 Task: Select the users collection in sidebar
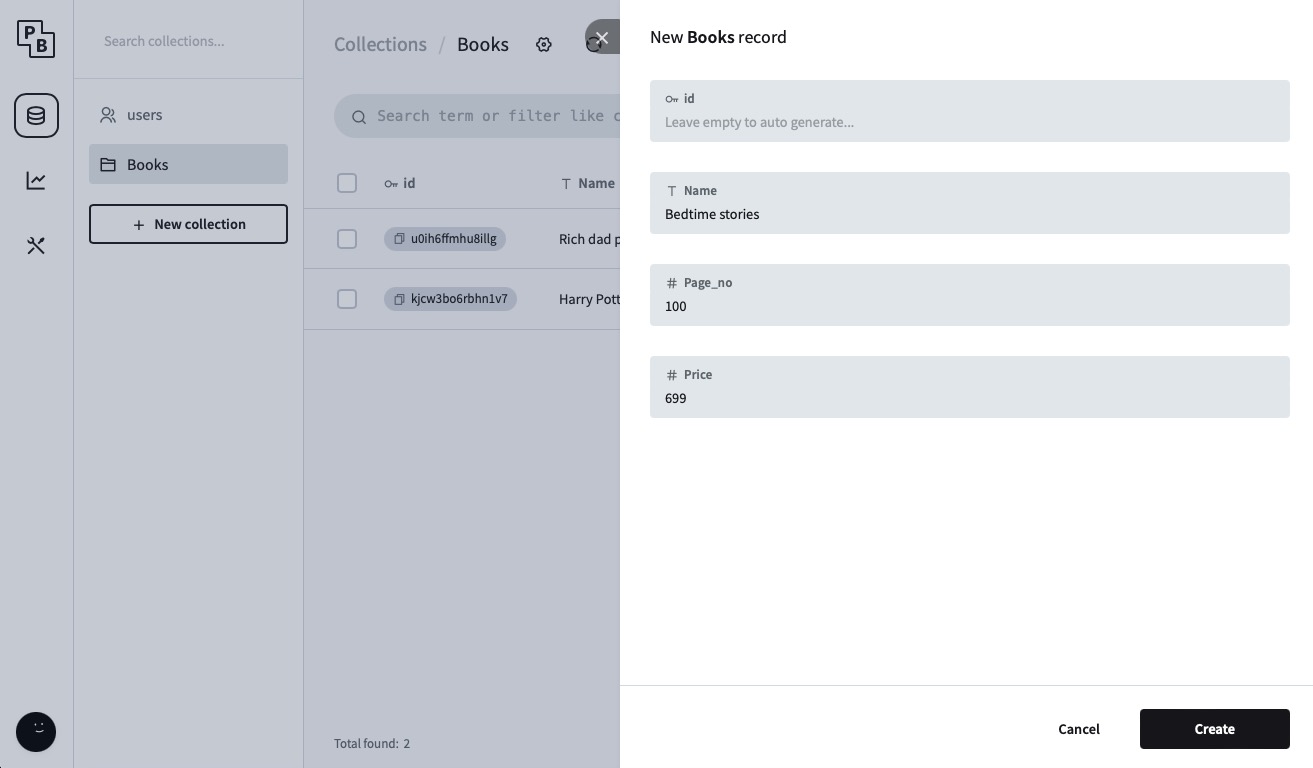coord(144,115)
